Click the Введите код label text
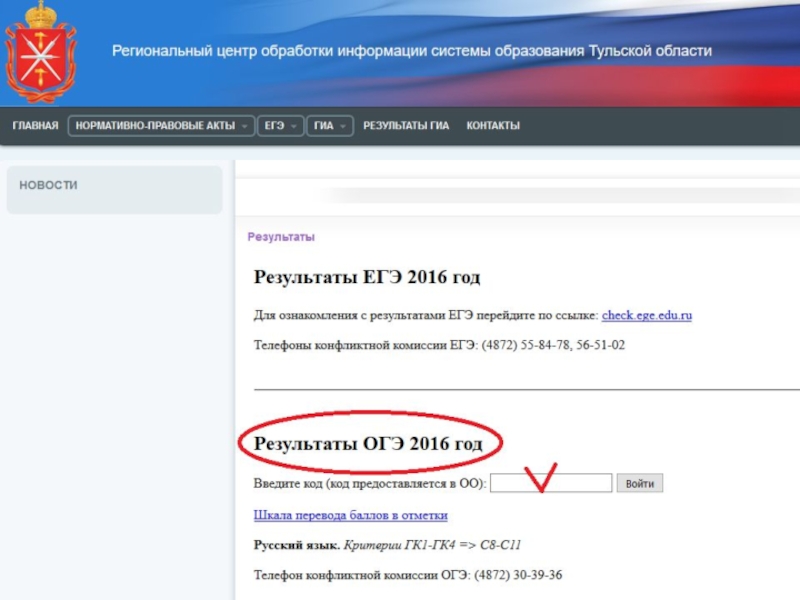 click(370, 483)
